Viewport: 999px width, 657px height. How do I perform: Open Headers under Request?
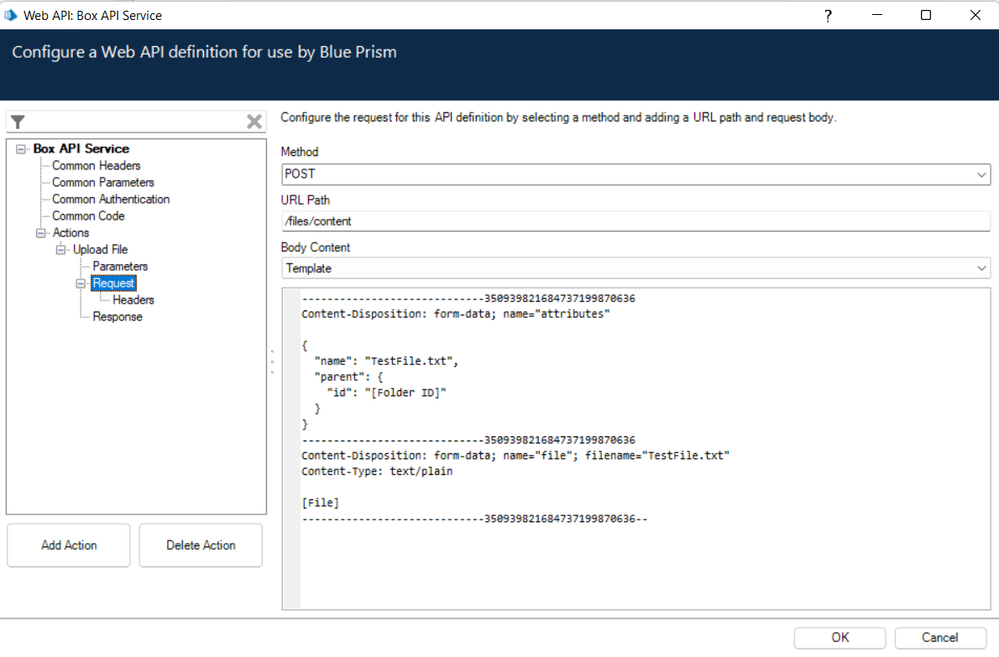[133, 300]
